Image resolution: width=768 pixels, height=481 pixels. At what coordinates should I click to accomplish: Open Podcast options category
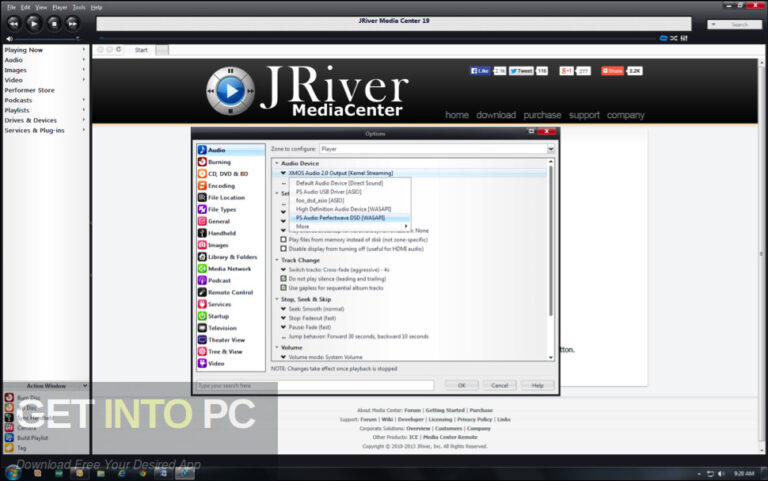(219, 281)
